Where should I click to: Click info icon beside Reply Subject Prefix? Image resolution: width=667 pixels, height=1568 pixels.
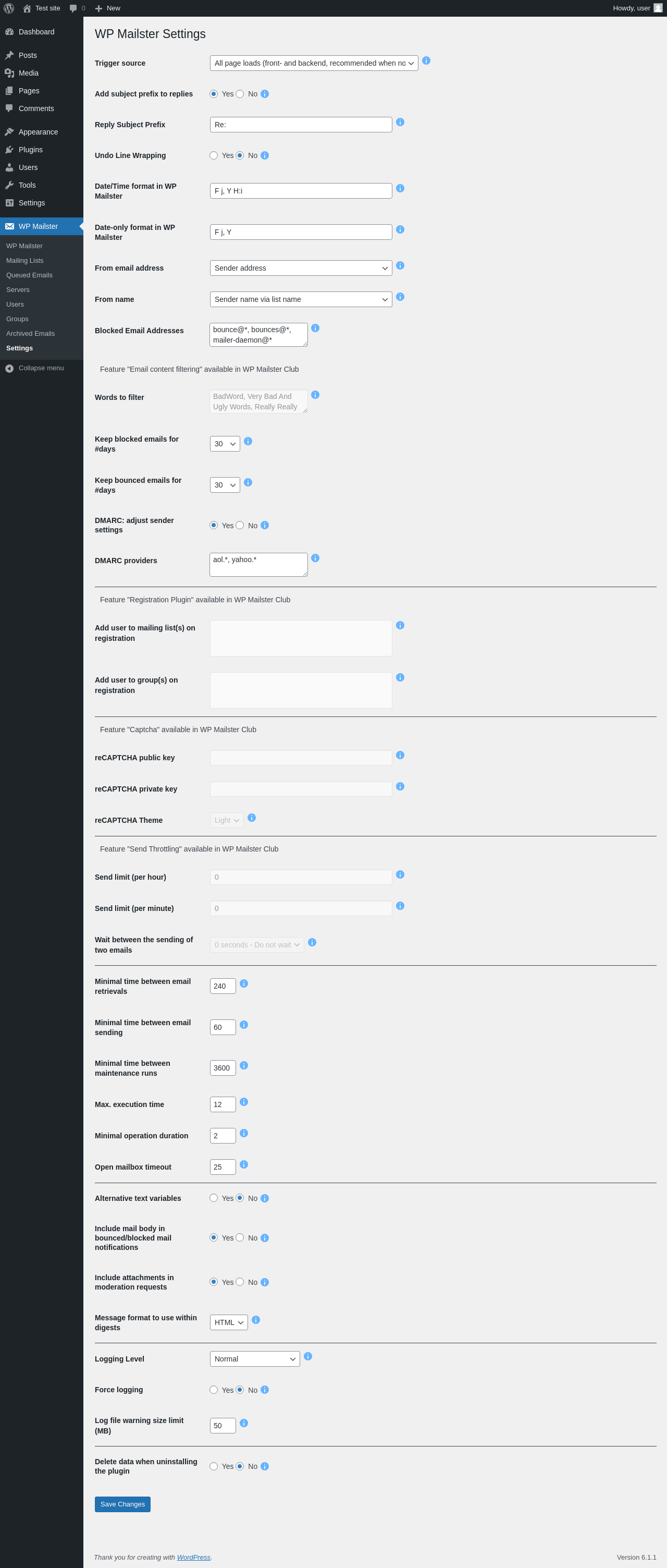pyautogui.click(x=400, y=123)
